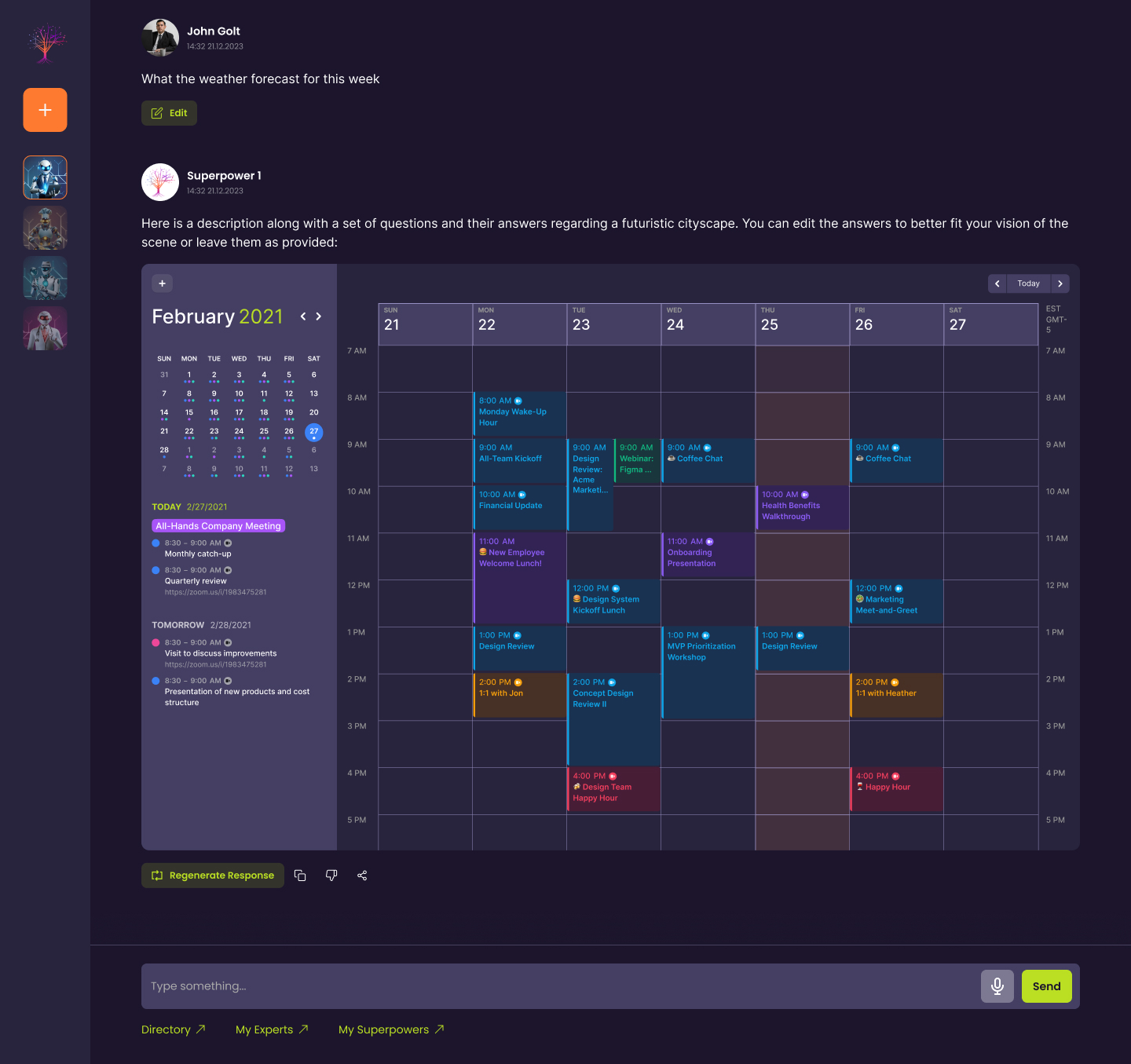Open My Superpowers link

click(x=391, y=1029)
